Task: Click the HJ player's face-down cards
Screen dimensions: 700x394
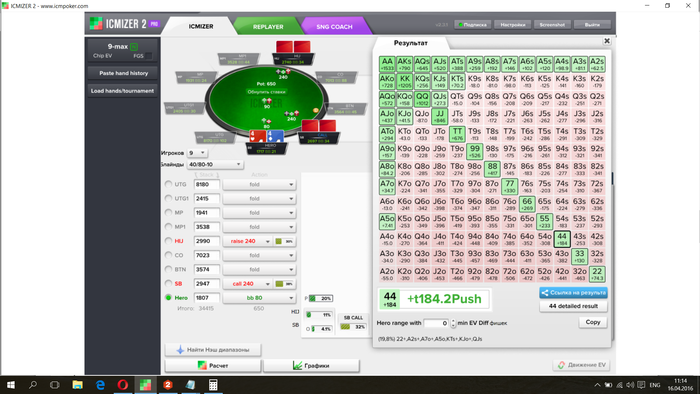Action: point(293,46)
